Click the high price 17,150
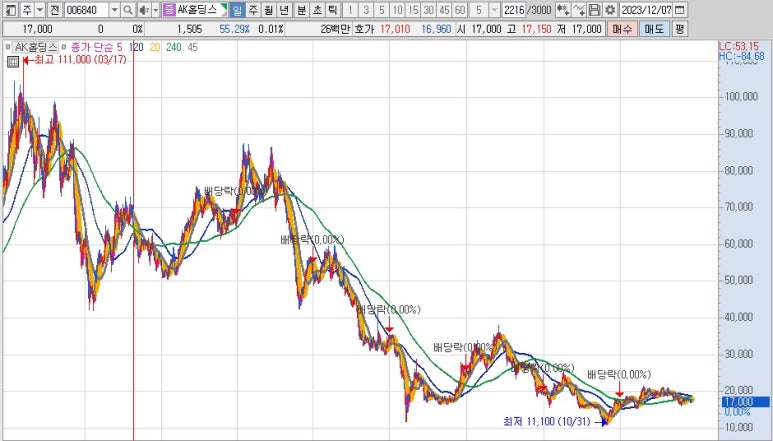 536,29
